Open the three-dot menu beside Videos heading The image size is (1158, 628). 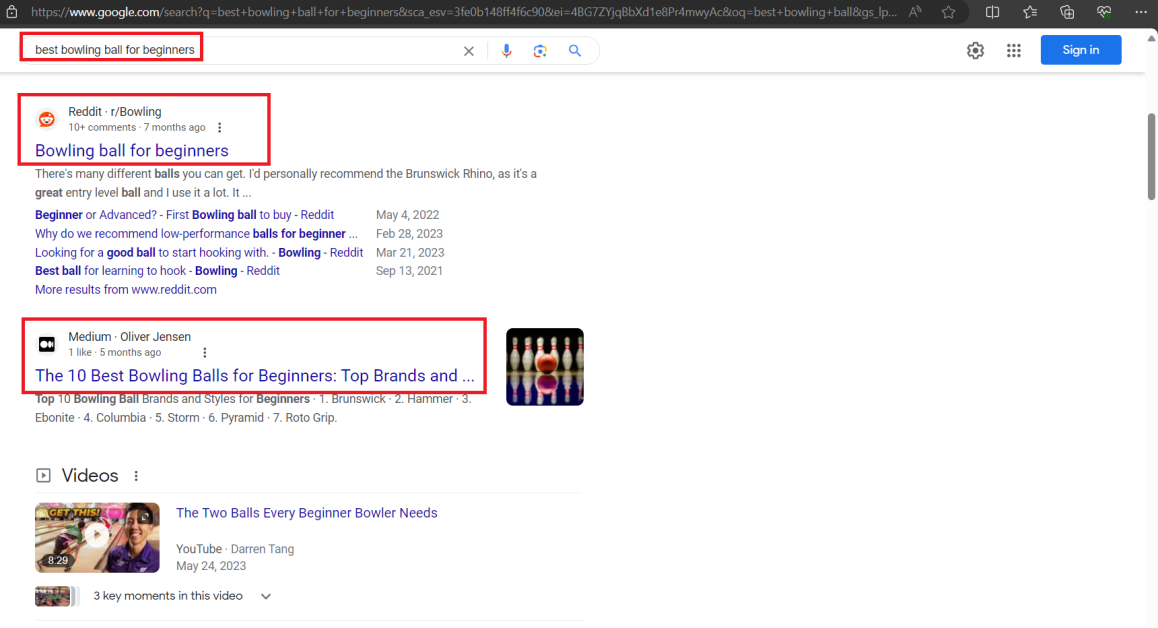136,476
